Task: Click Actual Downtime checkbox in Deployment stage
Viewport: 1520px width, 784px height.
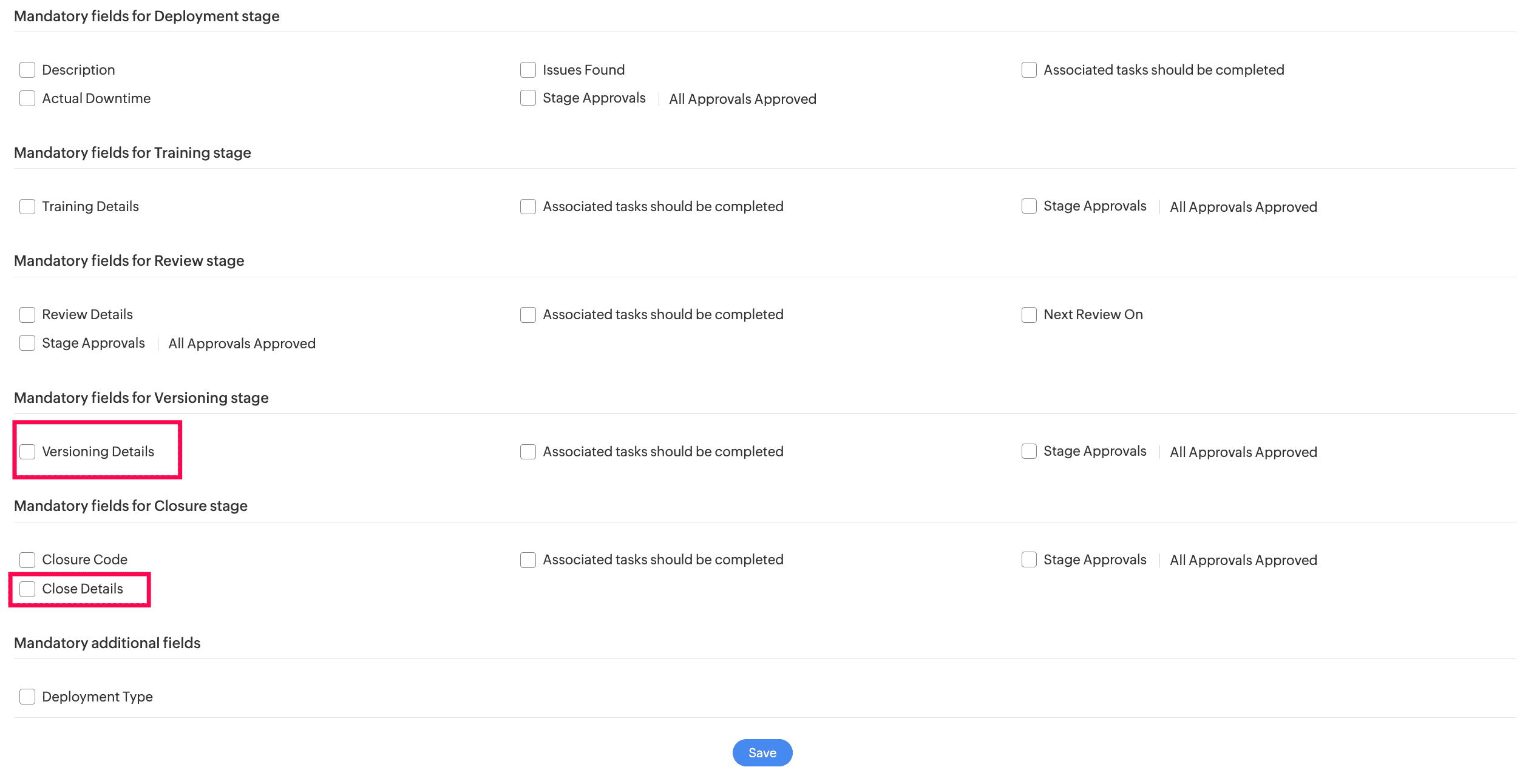Action: click(27, 98)
